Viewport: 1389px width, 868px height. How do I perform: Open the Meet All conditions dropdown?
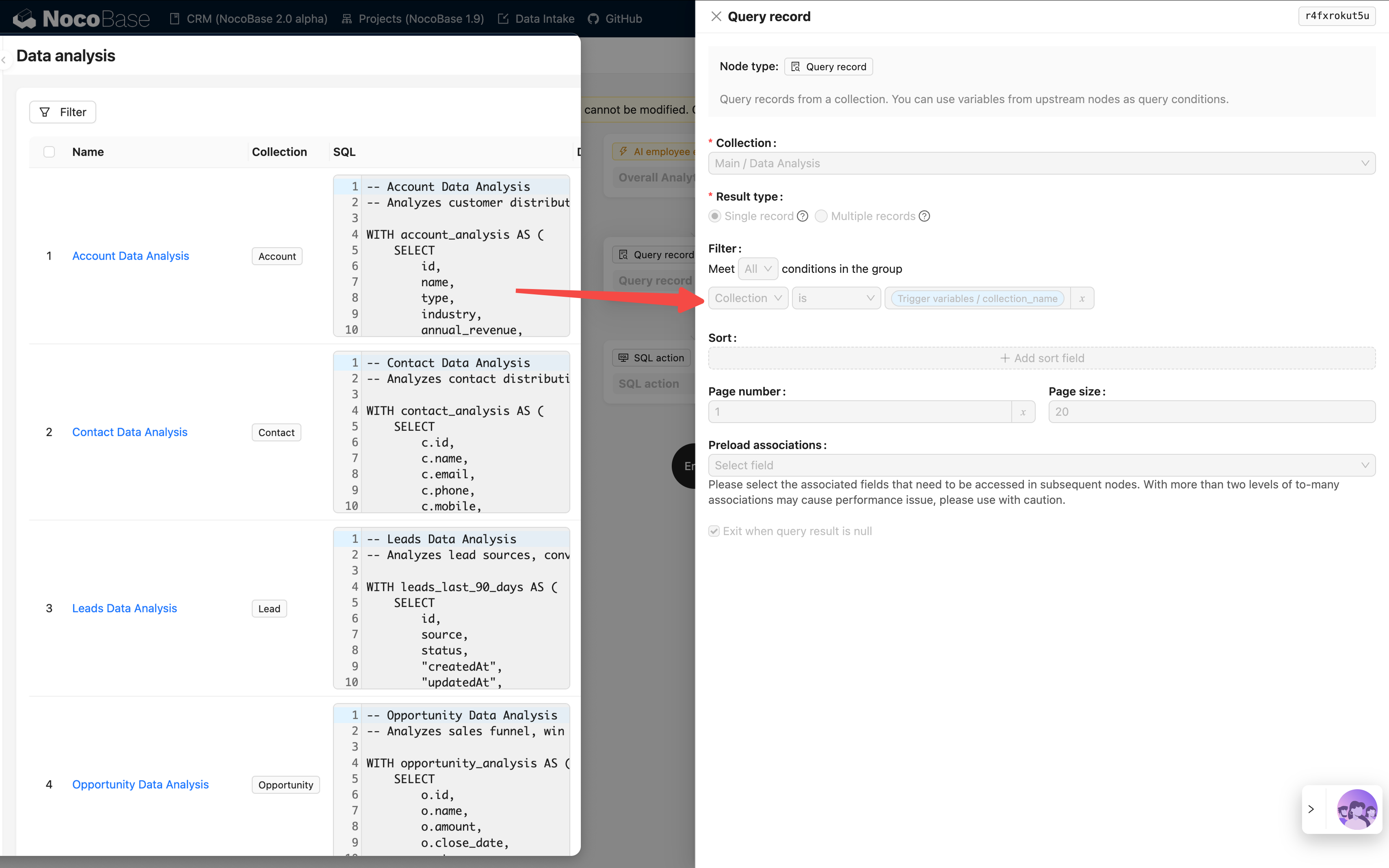tap(757, 269)
